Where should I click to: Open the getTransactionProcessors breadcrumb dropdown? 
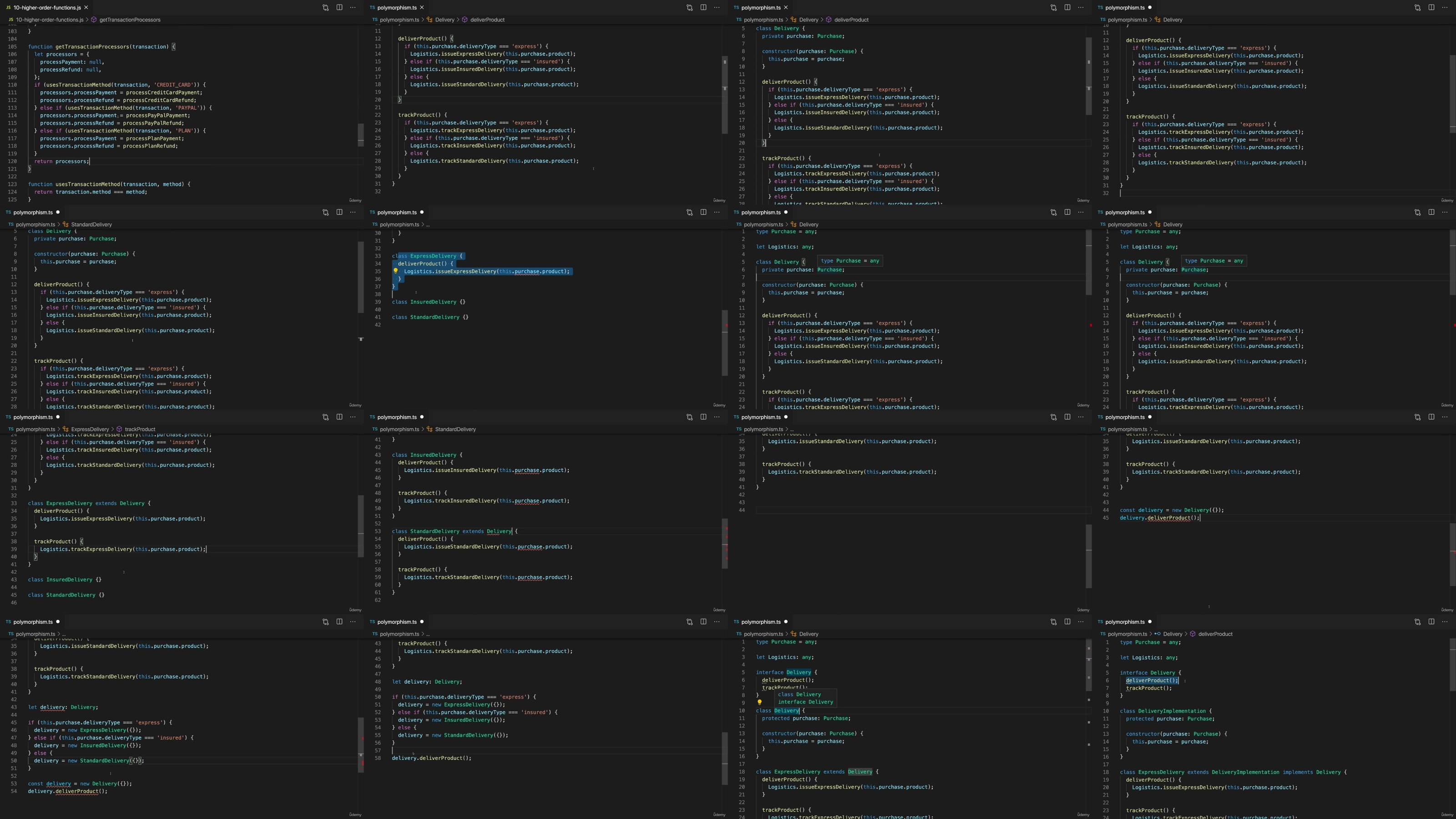click(129, 20)
